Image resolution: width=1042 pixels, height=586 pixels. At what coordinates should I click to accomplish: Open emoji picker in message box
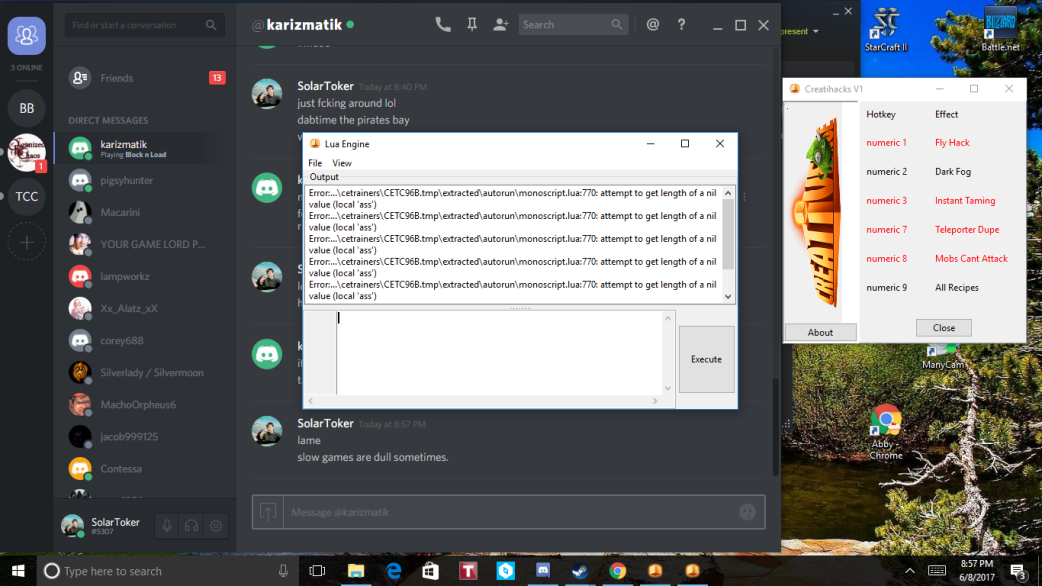pos(747,512)
